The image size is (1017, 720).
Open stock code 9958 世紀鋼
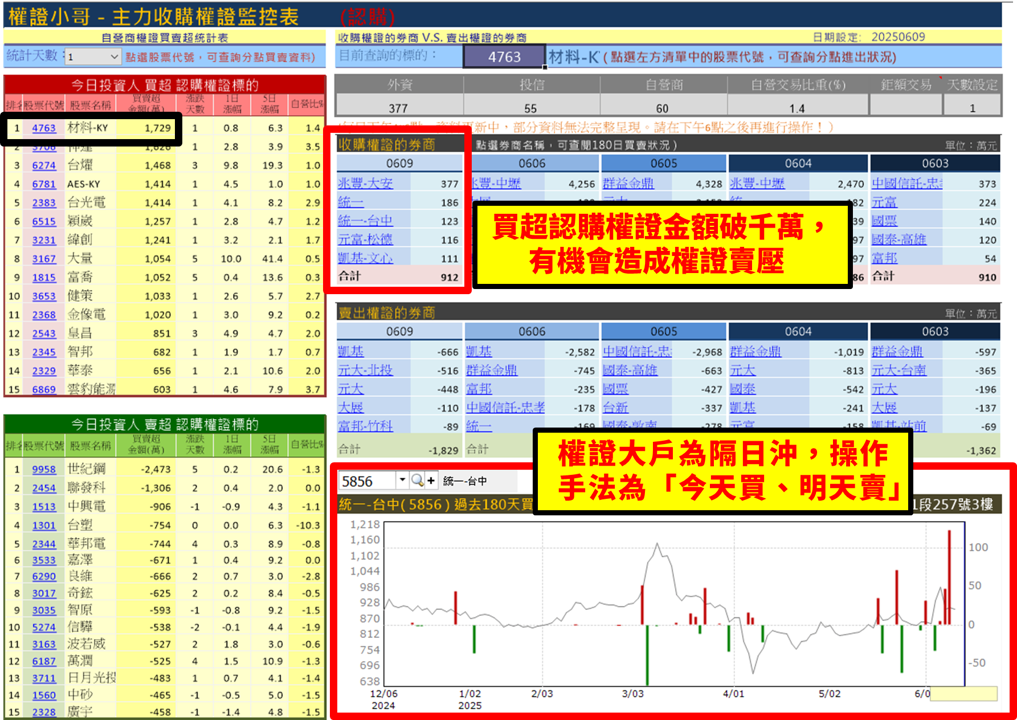pos(44,469)
